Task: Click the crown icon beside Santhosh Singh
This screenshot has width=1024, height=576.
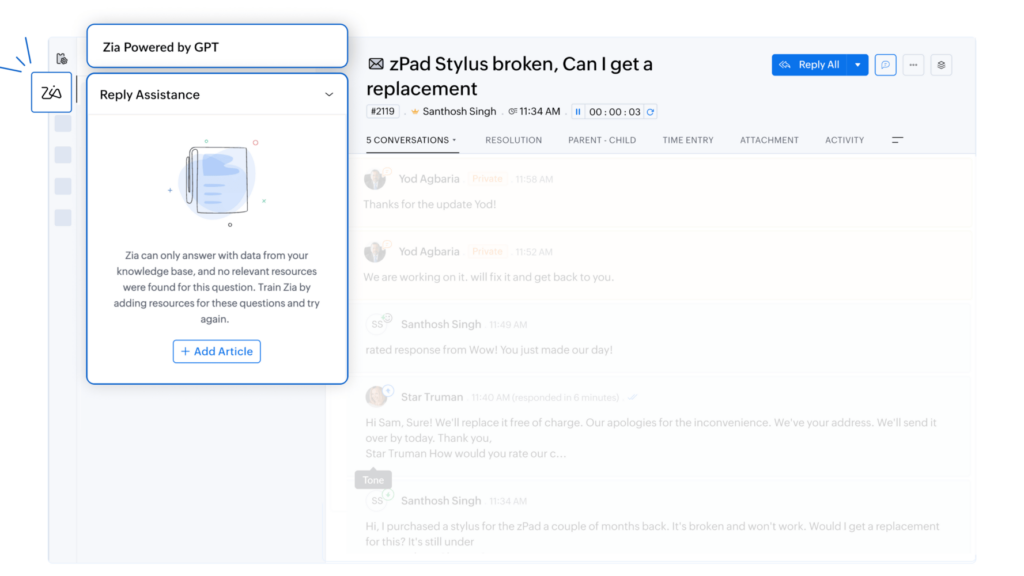Action: pos(415,112)
